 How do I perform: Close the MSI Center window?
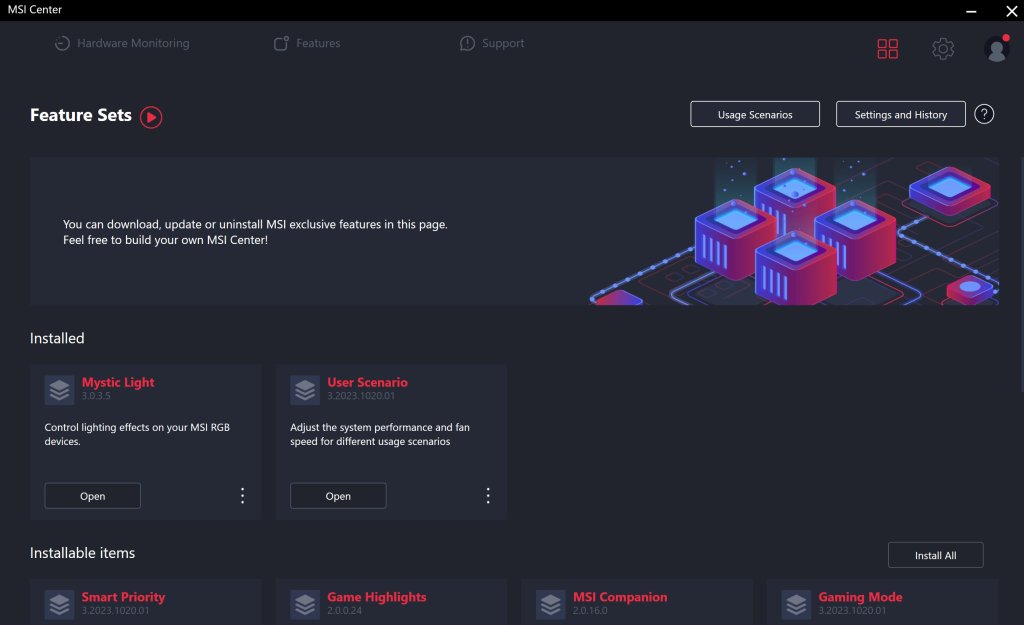point(1011,10)
